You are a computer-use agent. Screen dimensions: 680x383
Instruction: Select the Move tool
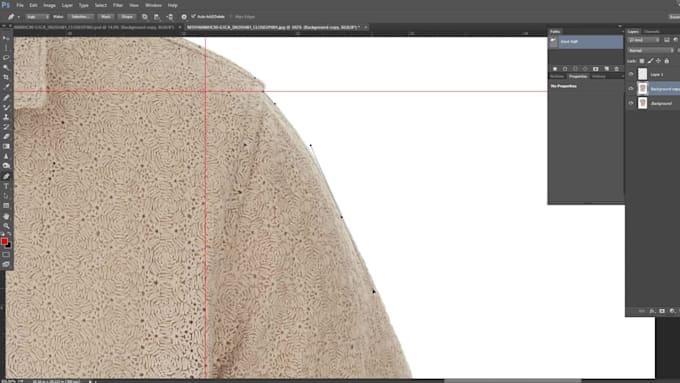point(6,38)
